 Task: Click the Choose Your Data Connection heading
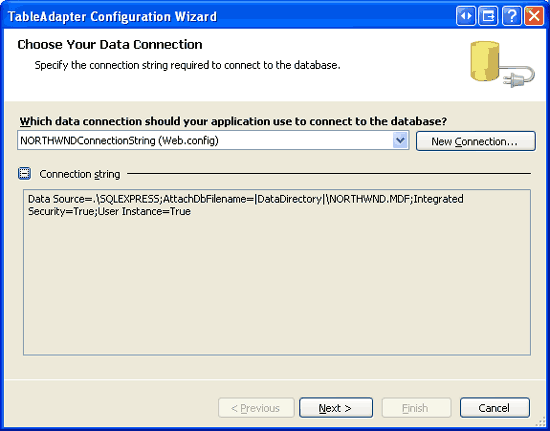110,45
